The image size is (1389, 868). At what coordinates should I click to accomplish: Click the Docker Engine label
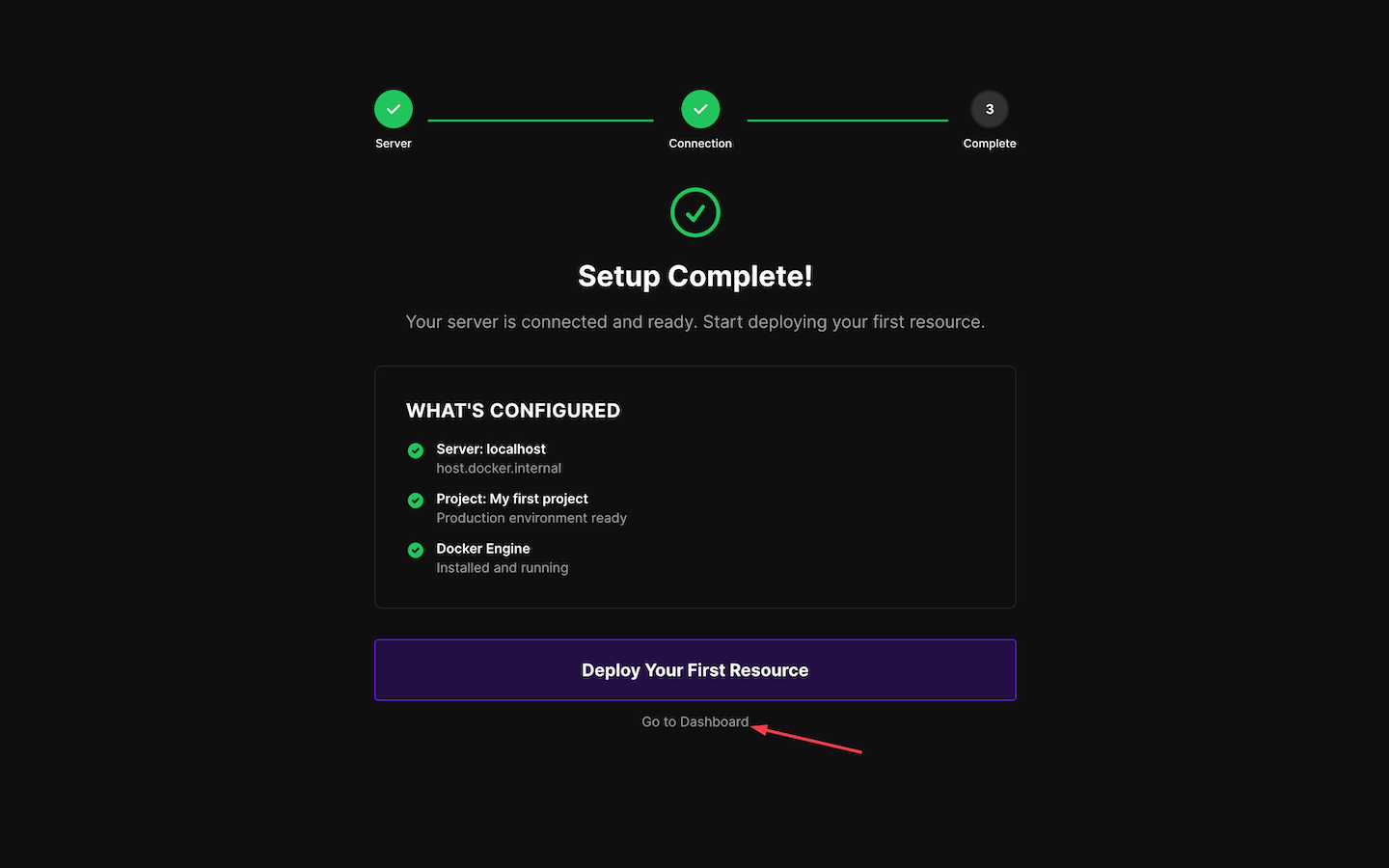[483, 549]
